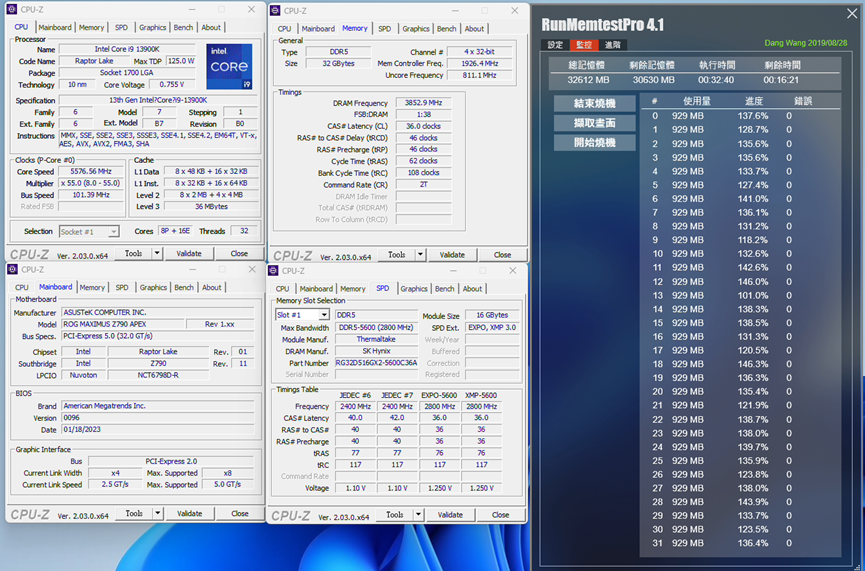The image size is (865, 571).
Task: Click the 擷取畫面 button in RunMemtestPro
Action: pyautogui.click(x=594, y=122)
